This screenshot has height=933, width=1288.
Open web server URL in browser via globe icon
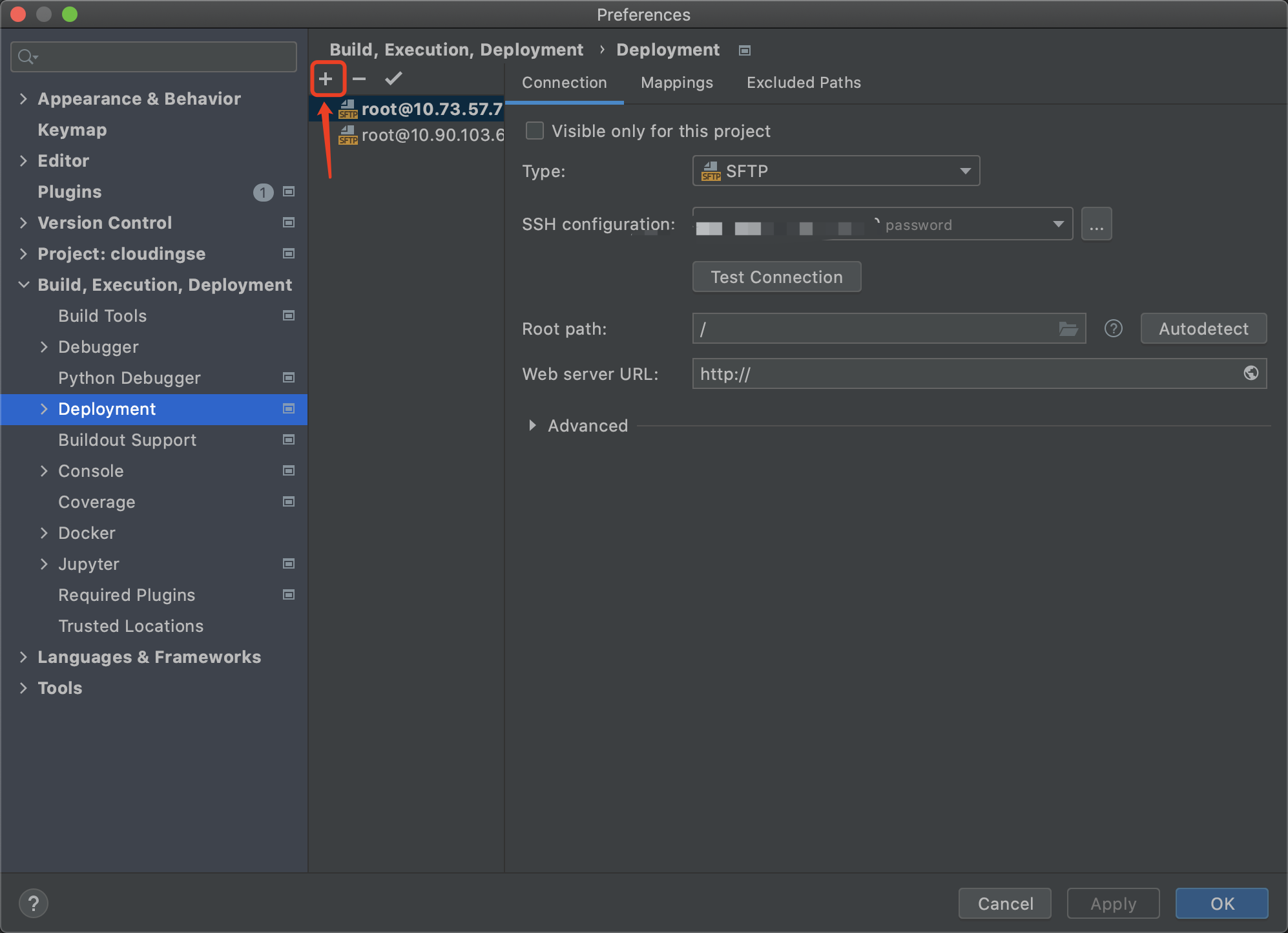(x=1252, y=373)
